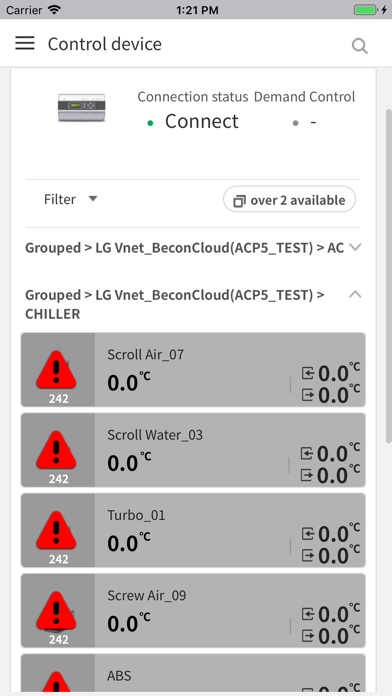The width and height of the screenshot is (392, 696).
Task: Open the Filter dropdown
Action: point(71,199)
